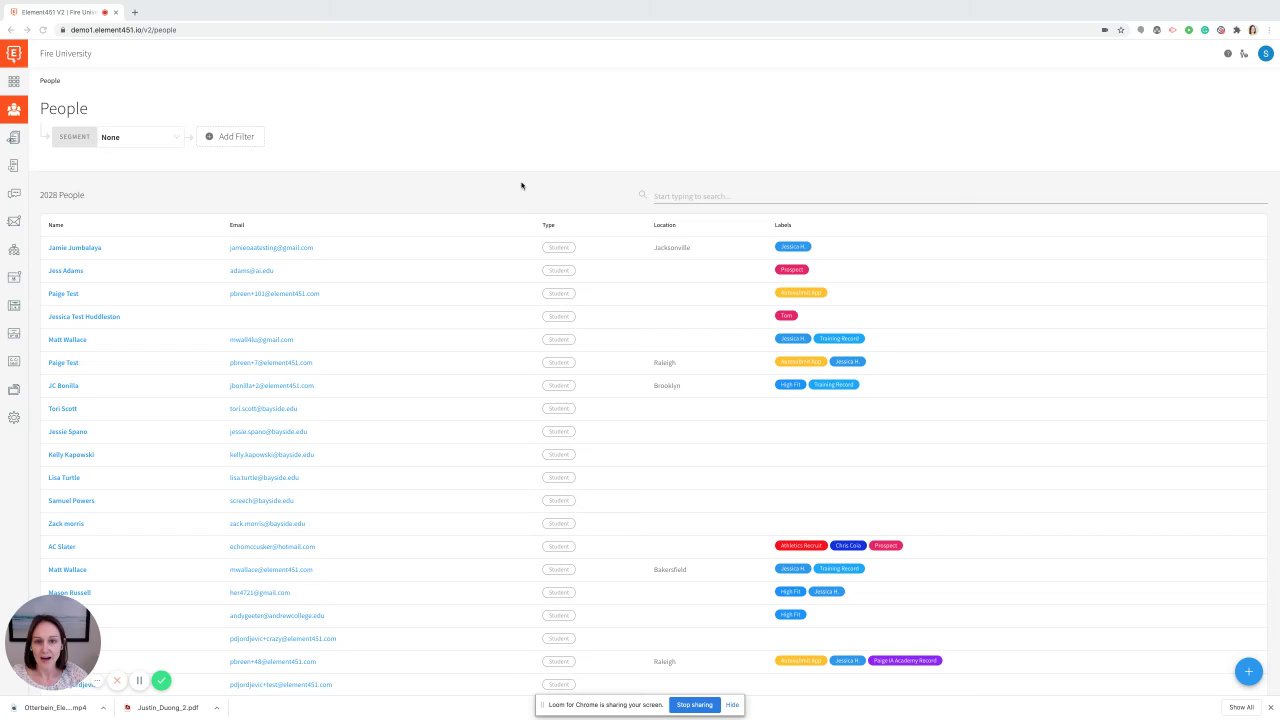
Task: Open Jamie Jumbalaya's profile
Action: [75, 248]
